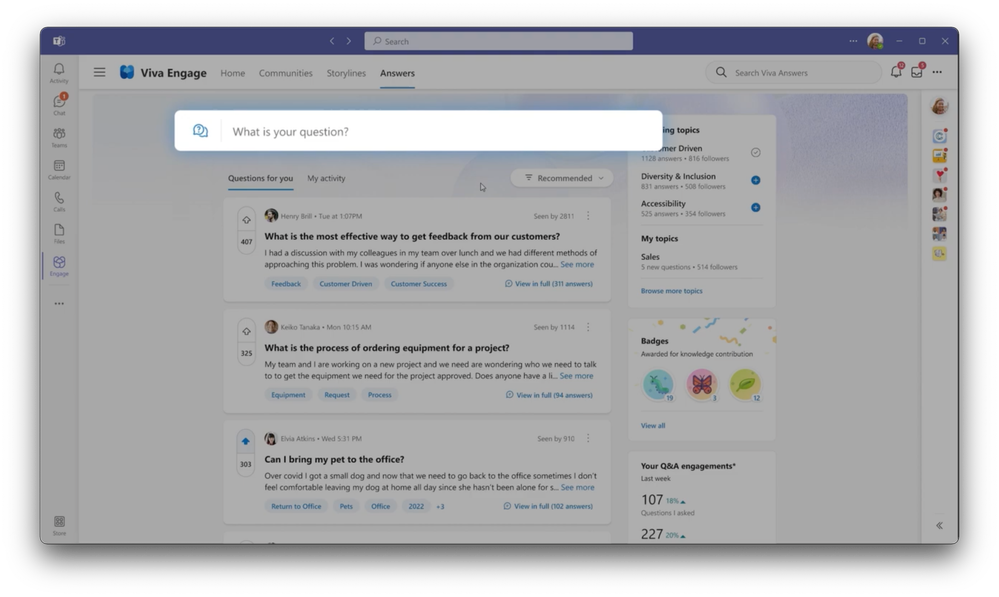The width and height of the screenshot is (999, 597).
Task: Open Calls in the left sidebar
Action: 59,201
